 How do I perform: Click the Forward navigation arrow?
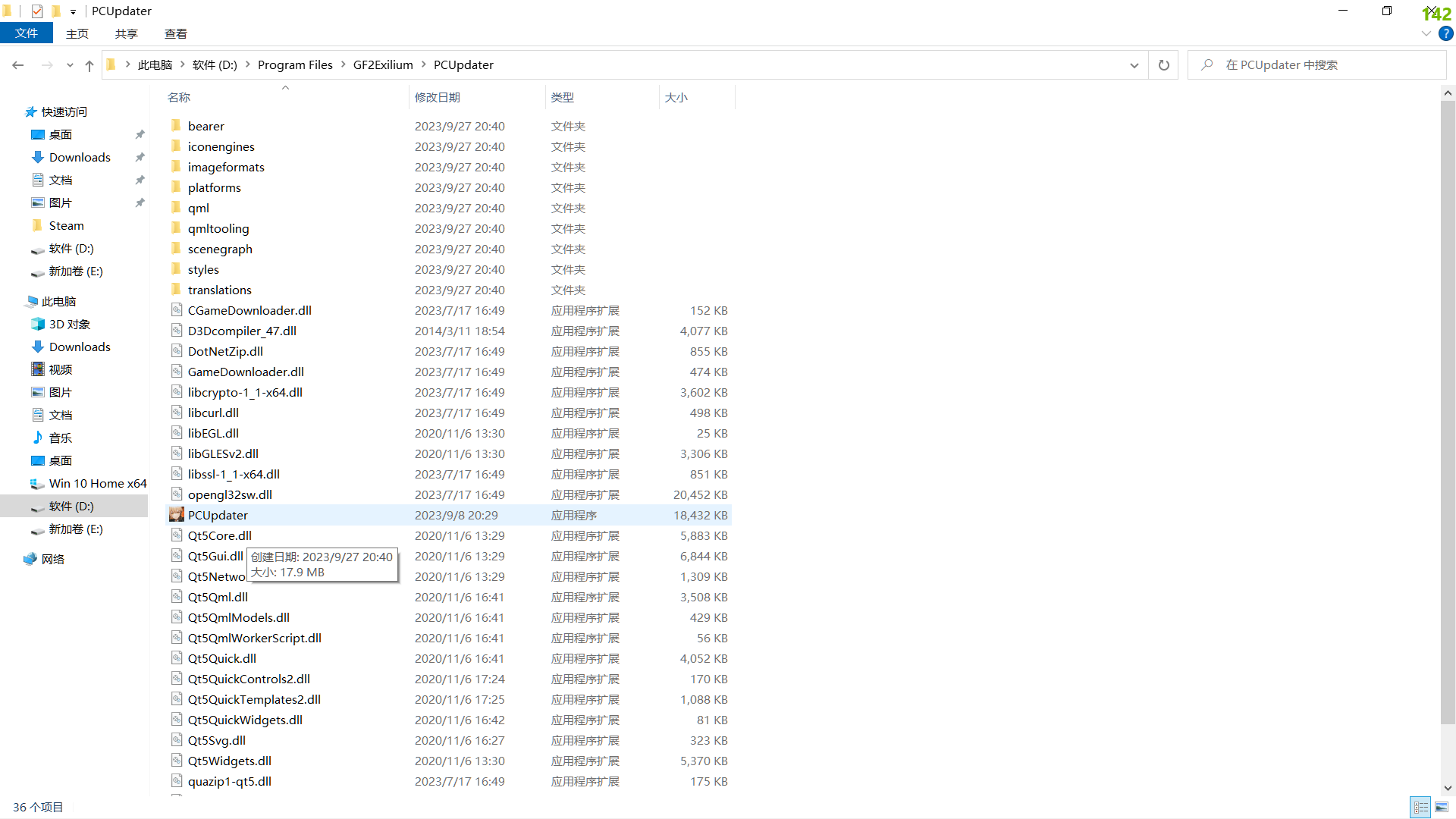point(47,65)
